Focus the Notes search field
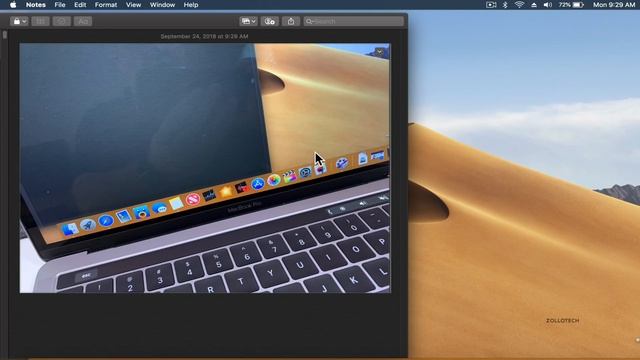 pyautogui.click(x=353, y=21)
